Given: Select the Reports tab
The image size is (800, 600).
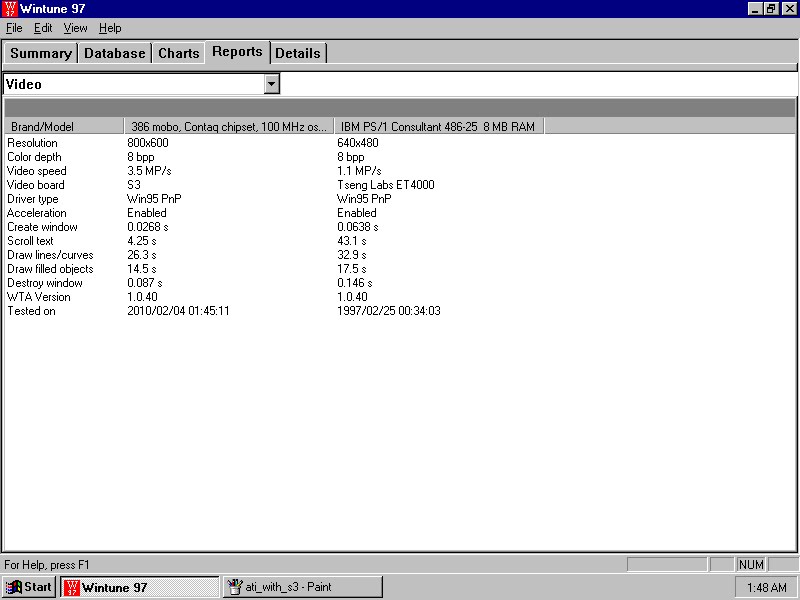Looking at the screenshot, I should (x=237, y=52).
